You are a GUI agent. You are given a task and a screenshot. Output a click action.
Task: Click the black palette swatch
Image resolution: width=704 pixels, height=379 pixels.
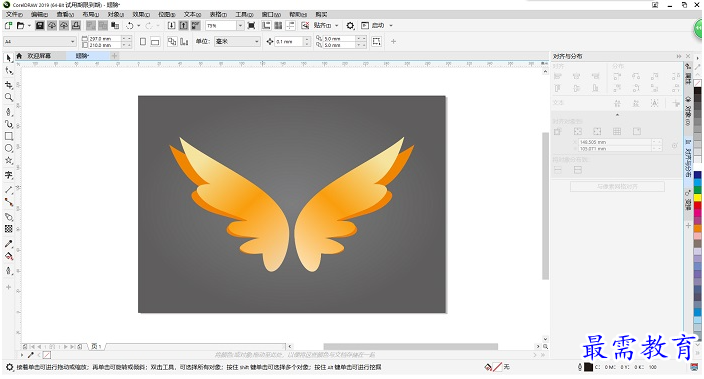[x=698, y=91]
